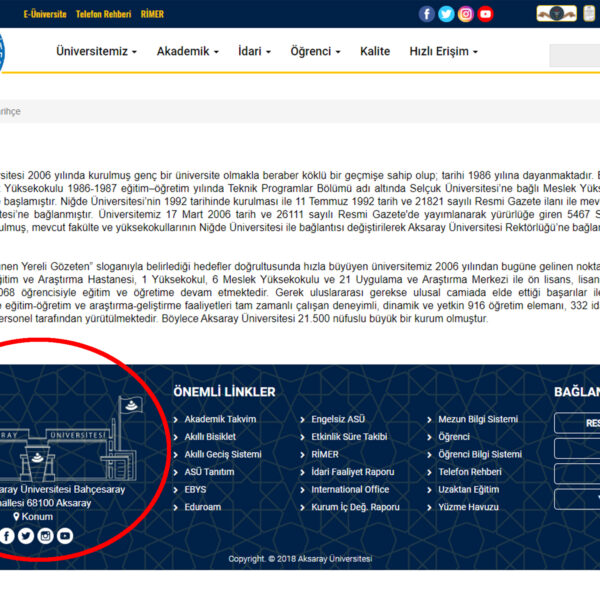
Task: Expand the Akademik dropdown menu
Action: pyautogui.click(x=188, y=51)
